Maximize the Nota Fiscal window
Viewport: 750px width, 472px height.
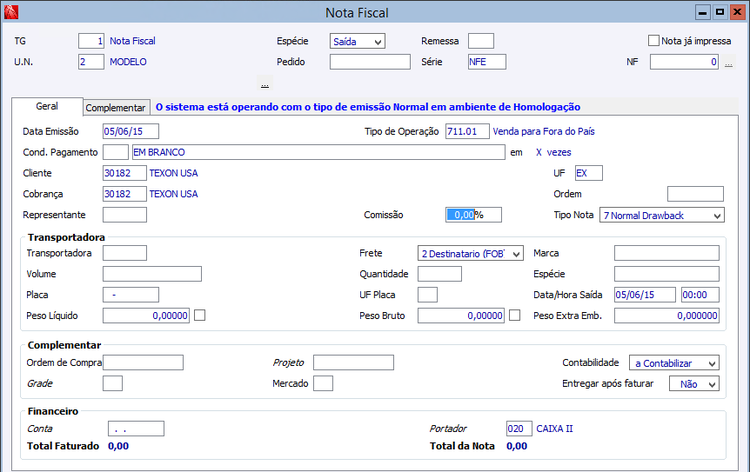[719, 11]
